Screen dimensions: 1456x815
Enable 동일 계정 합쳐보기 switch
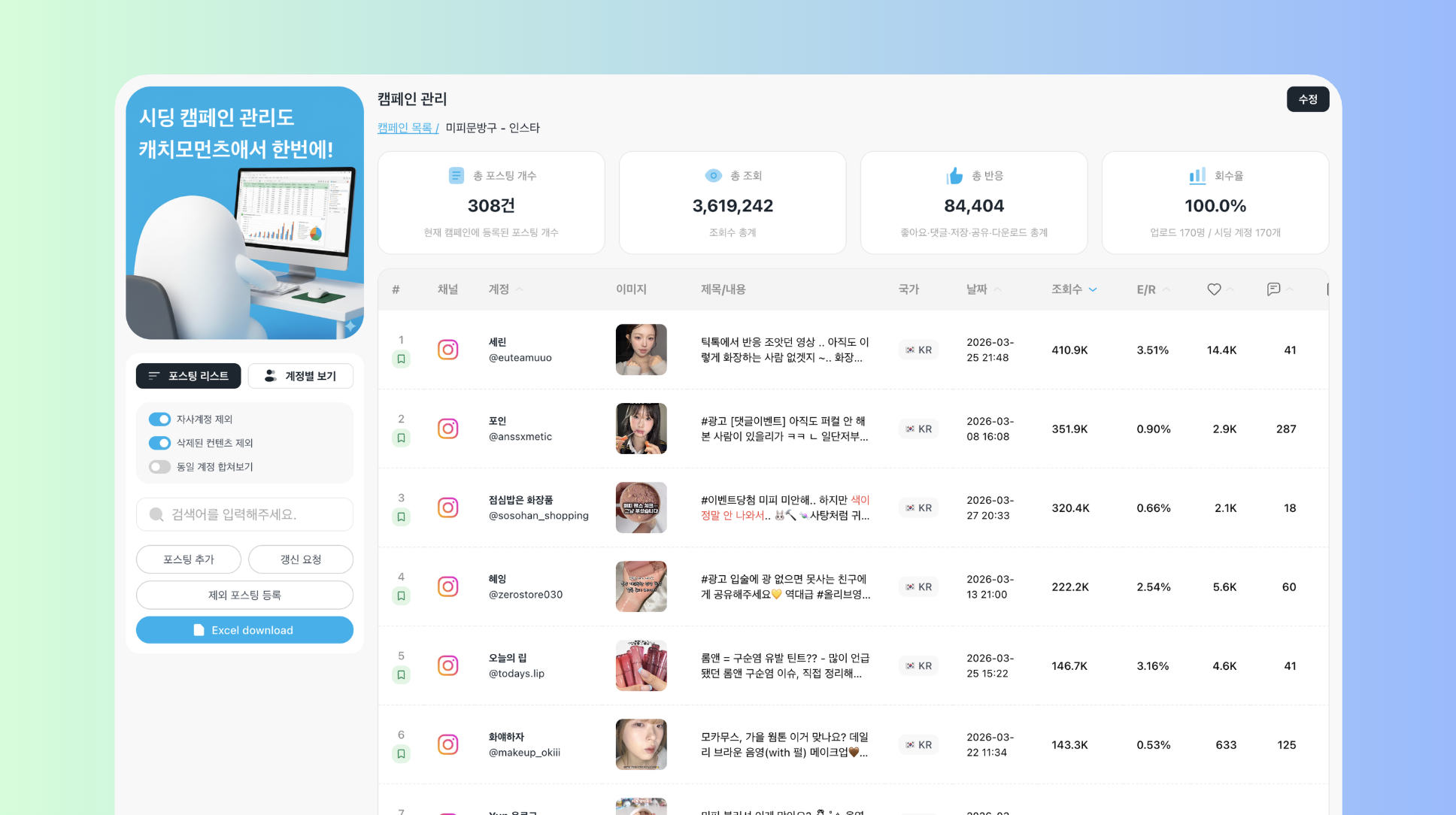pyautogui.click(x=159, y=467)
